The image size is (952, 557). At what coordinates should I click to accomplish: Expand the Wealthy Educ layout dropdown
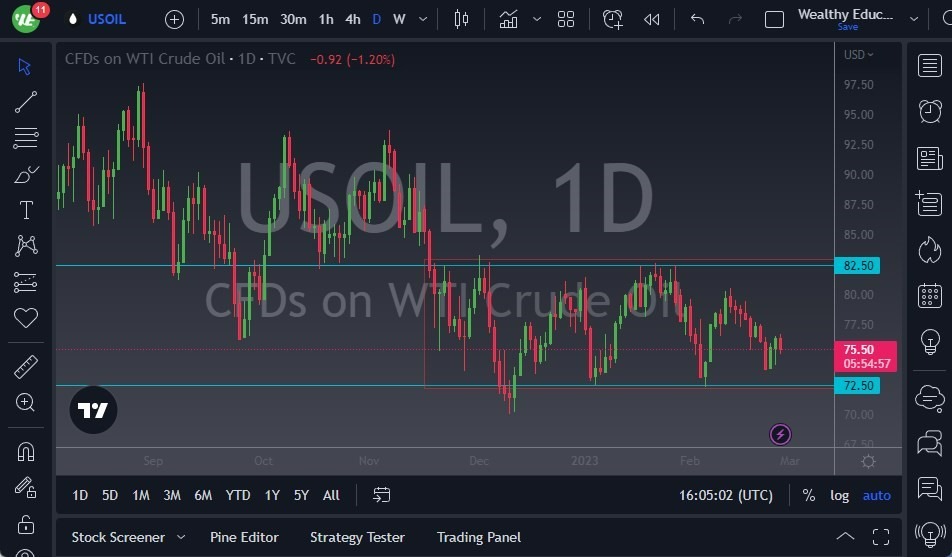pos(914,19)
